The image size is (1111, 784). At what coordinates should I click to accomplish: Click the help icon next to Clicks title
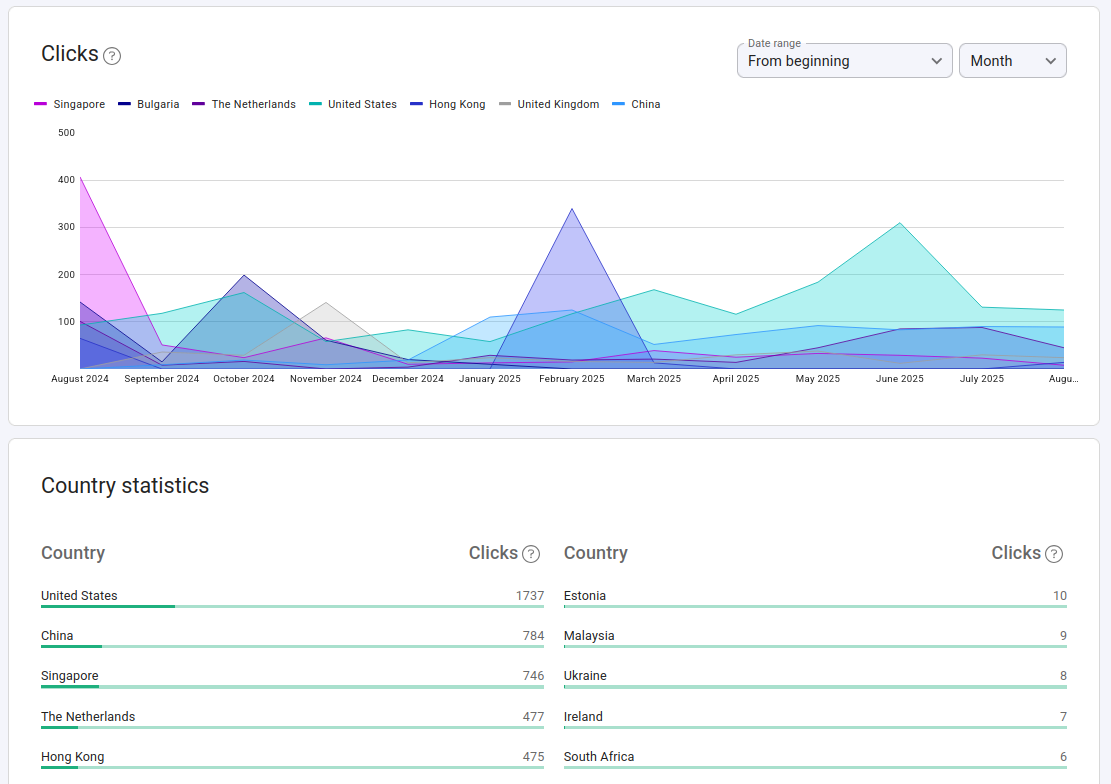[112, 56]
